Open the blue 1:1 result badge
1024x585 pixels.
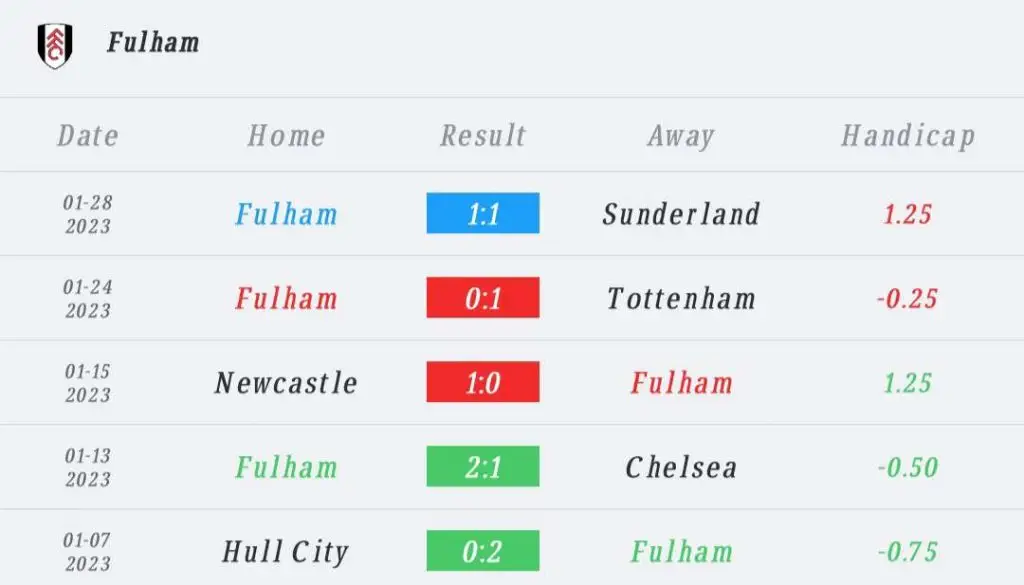point(483,213)
